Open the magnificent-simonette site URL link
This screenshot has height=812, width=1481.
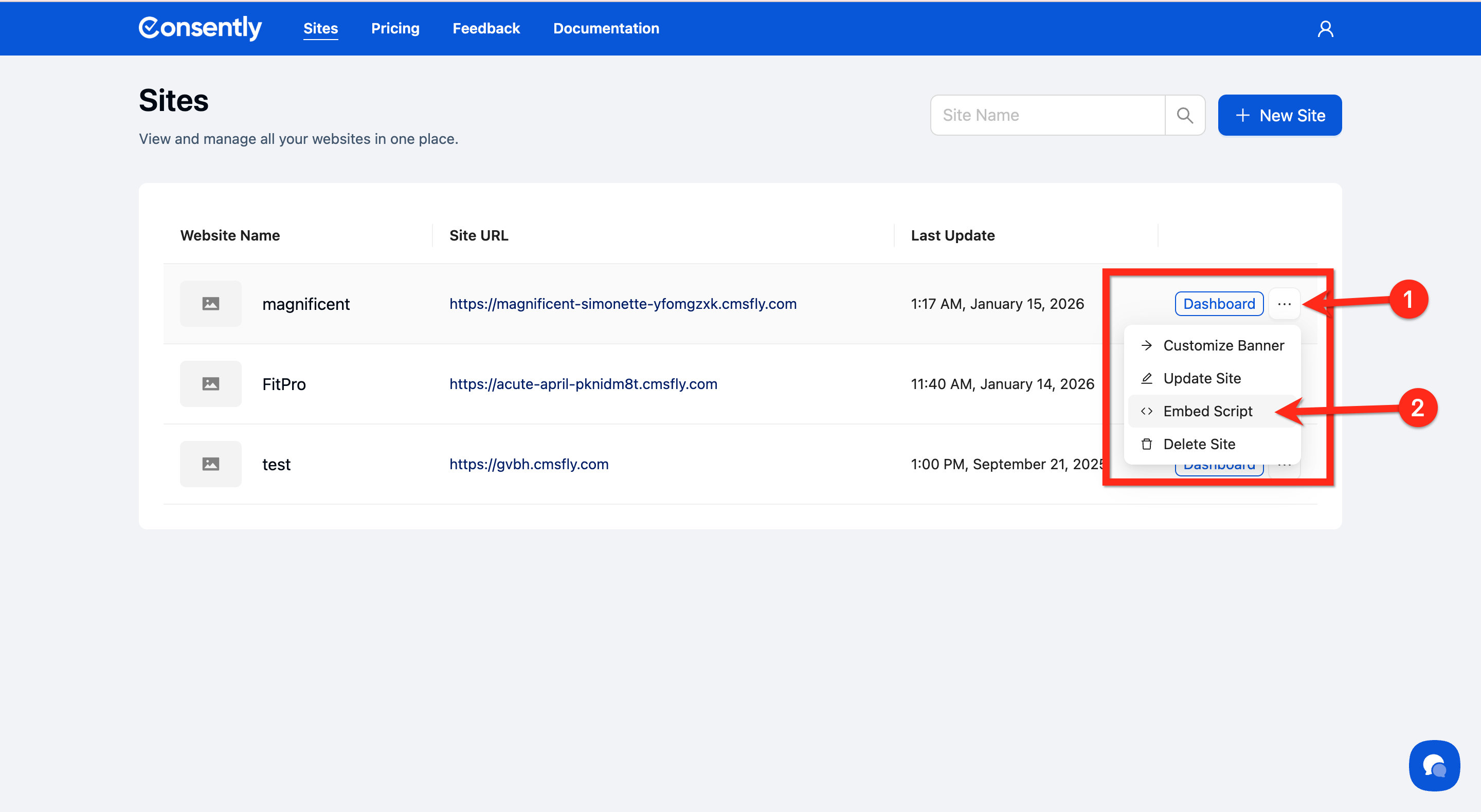tap(623, 303)
